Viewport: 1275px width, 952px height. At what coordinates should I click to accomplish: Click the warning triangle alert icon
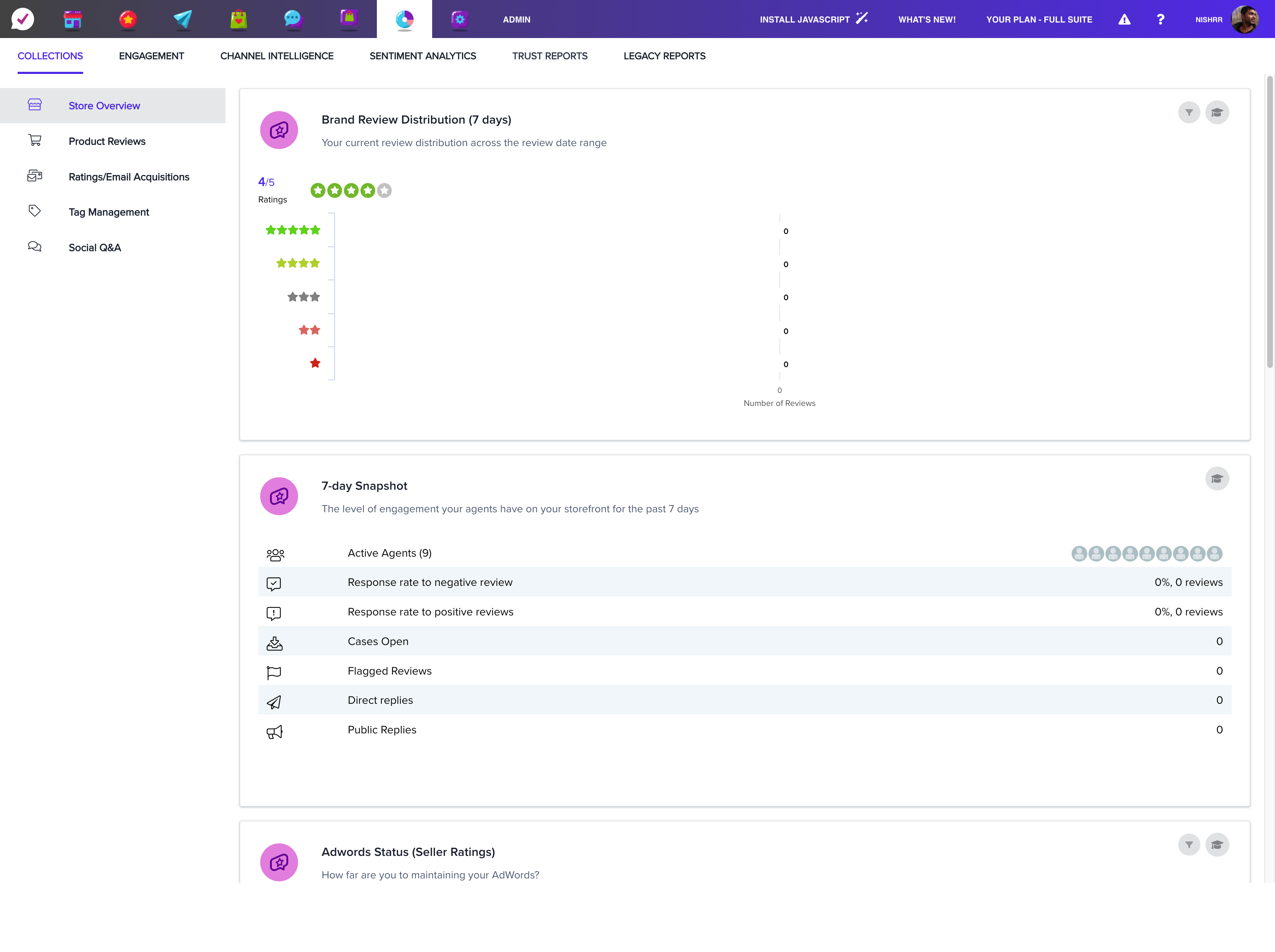(x=1124, y=20)
